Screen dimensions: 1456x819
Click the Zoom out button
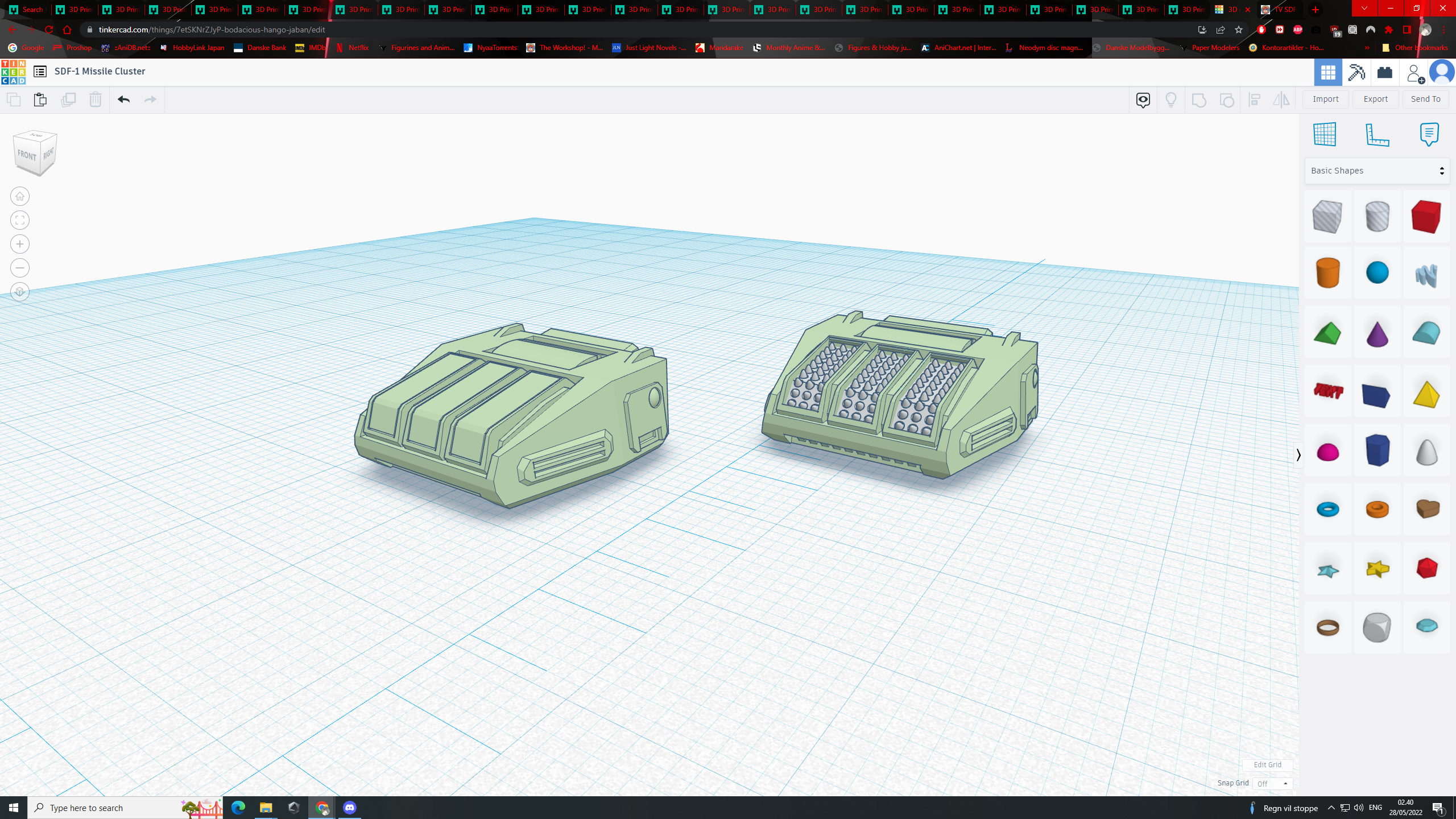(x=20, y=268)
